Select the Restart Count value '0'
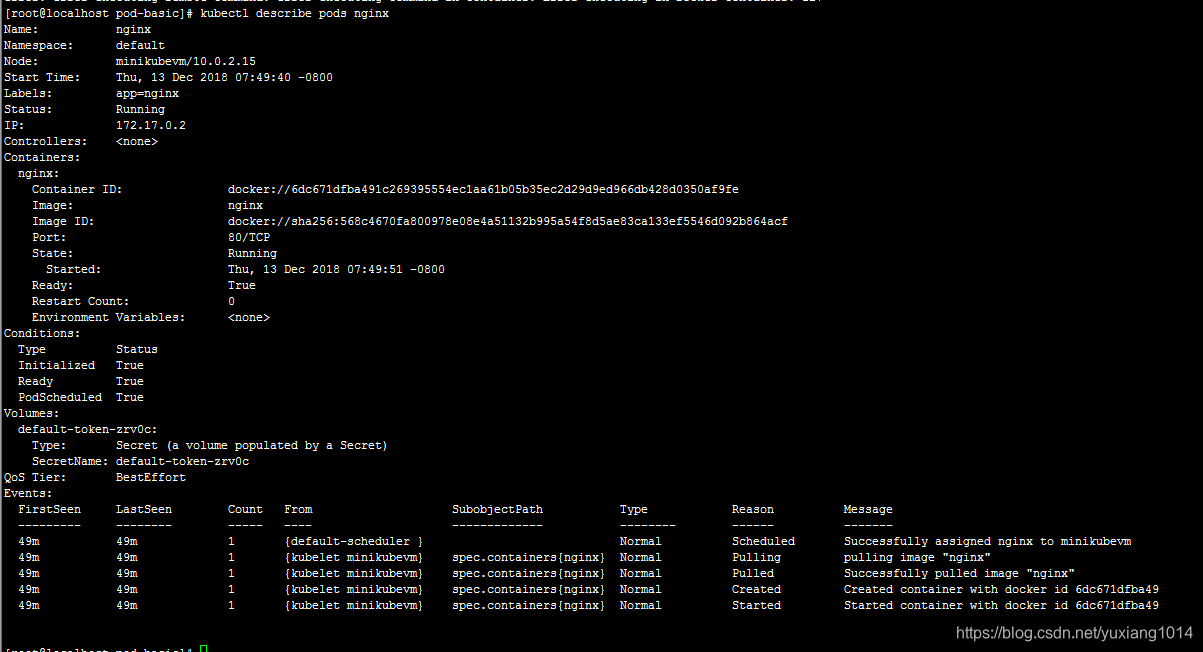Screen dimensions: 1203x652 (231, 301)
